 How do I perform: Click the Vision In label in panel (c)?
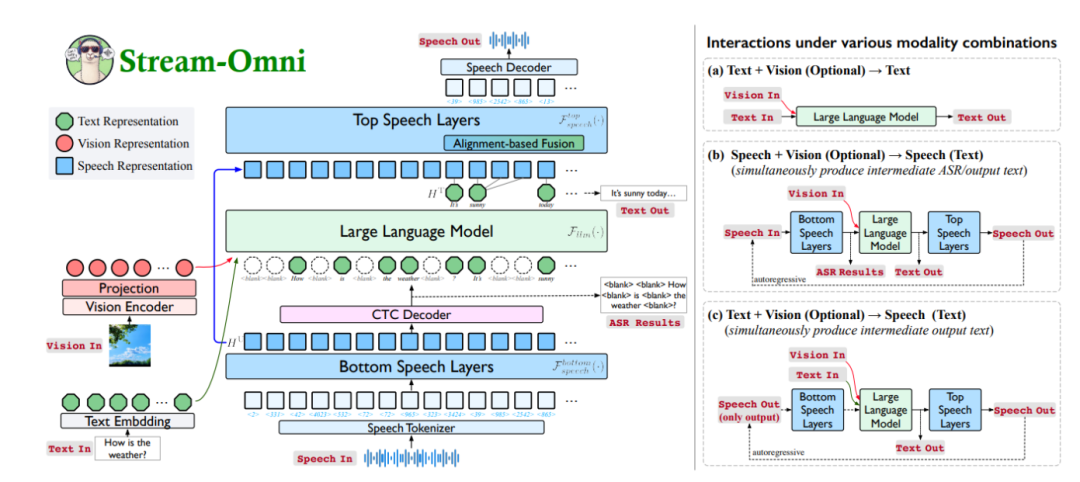[x=817, y=355]
